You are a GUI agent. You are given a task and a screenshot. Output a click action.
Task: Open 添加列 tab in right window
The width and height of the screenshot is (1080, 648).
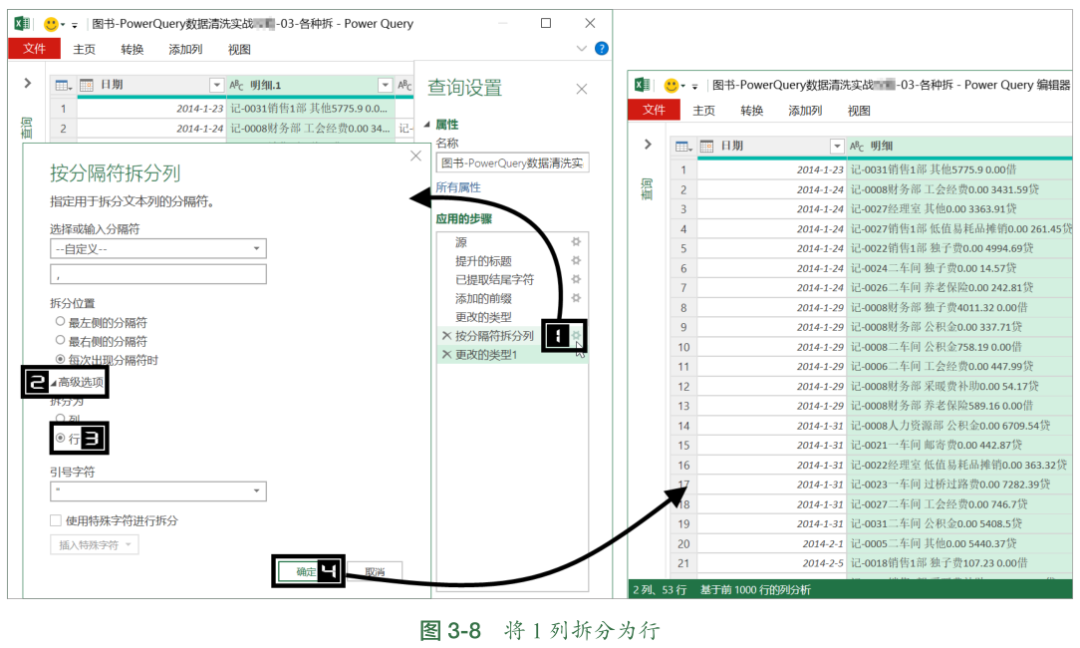point(805,111)
